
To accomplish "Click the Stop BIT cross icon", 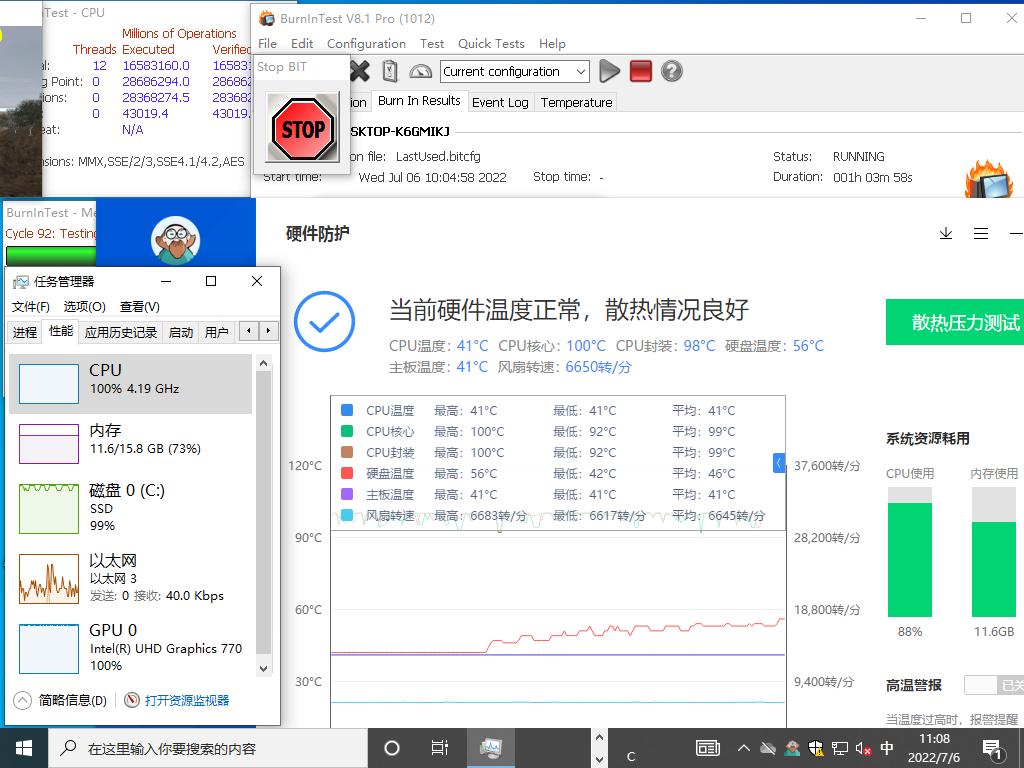I will (x=360, y=71).
